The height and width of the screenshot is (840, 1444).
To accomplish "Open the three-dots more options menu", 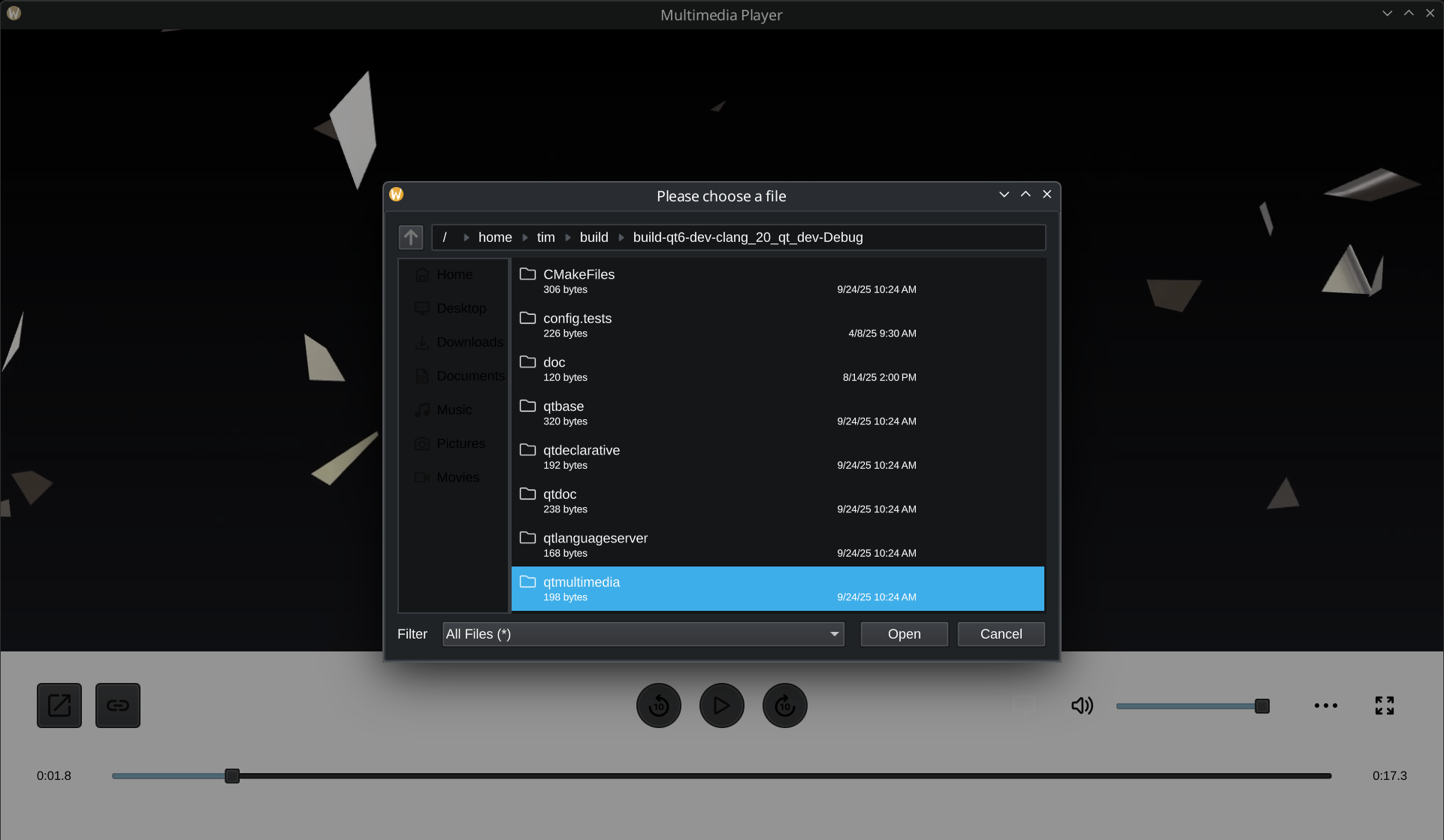I will click(1325, 706).
